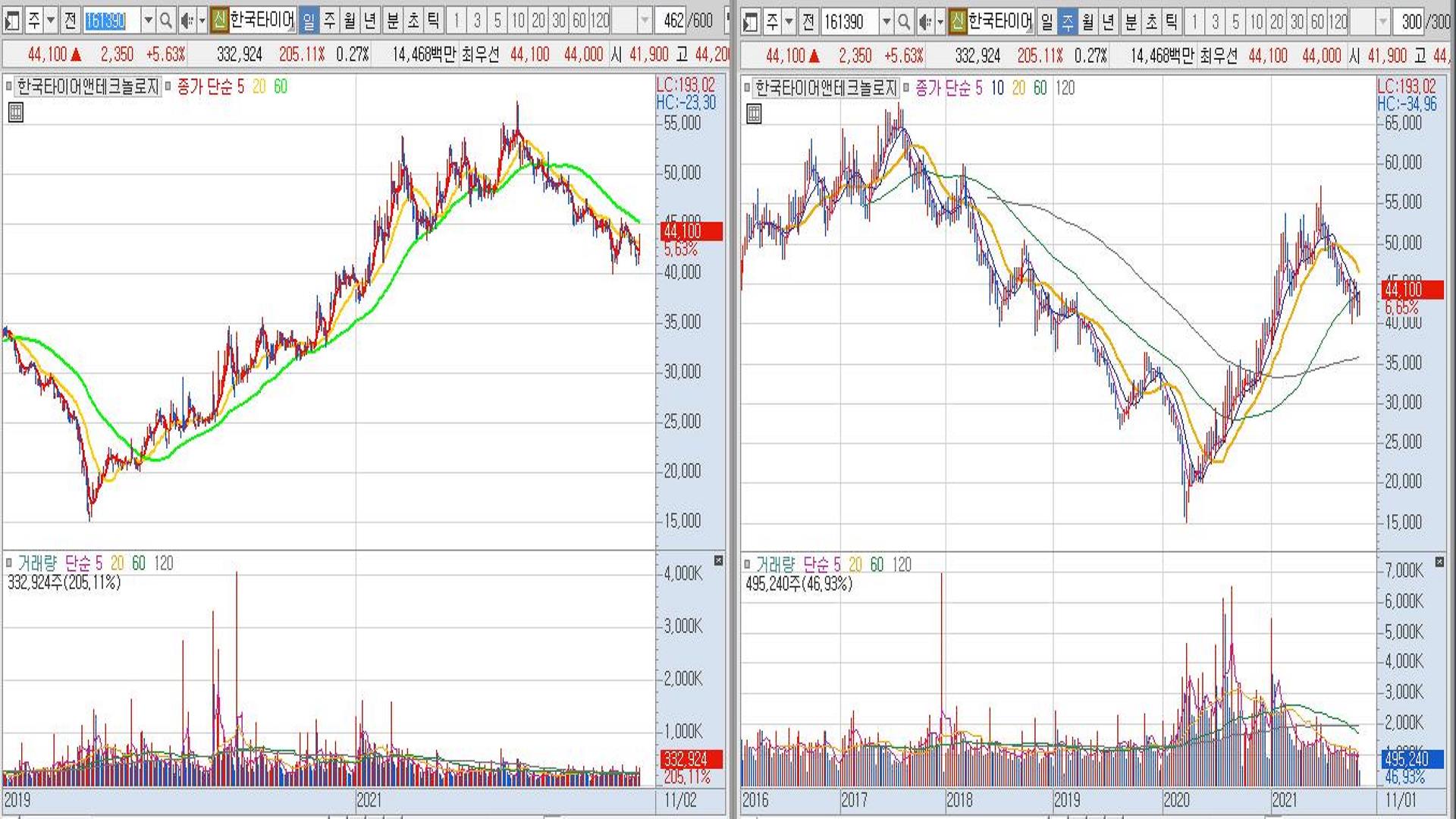The height and width of the screenshot is (819, 1456).
Task: Close the left volume panel with its X
Action: [x=718, y=560]
